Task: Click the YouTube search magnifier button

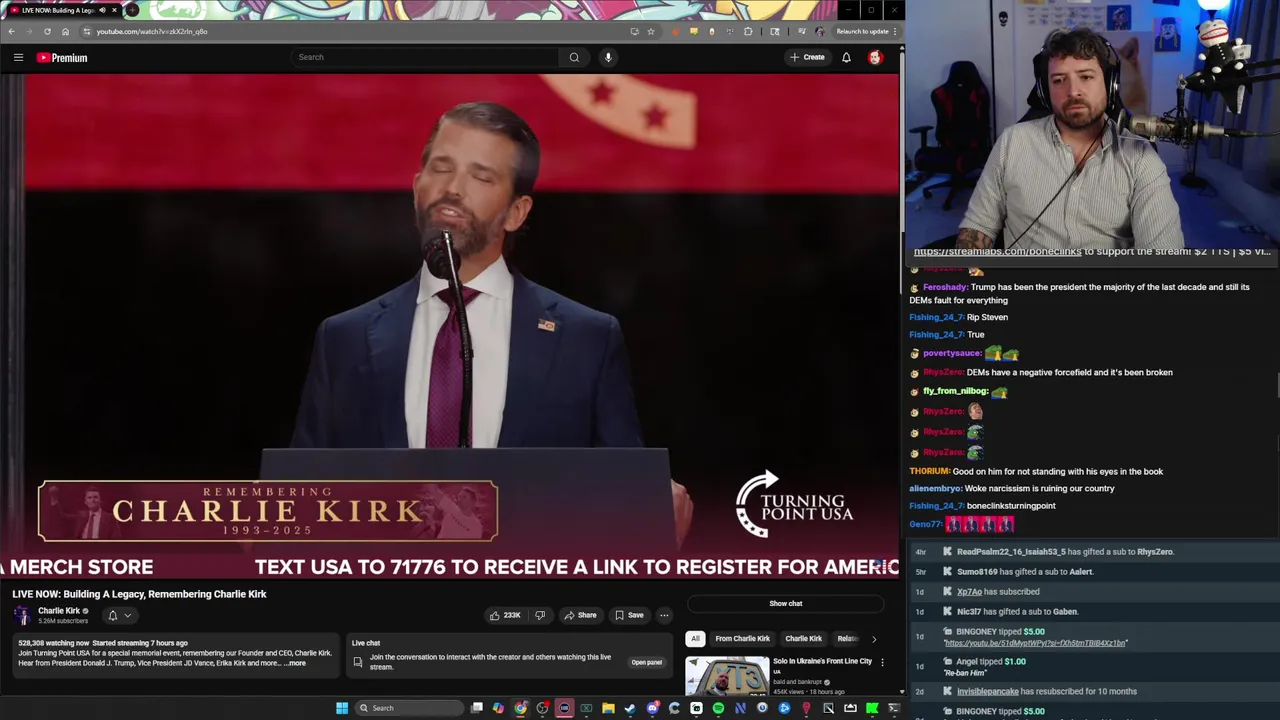Action: [574, 57]
